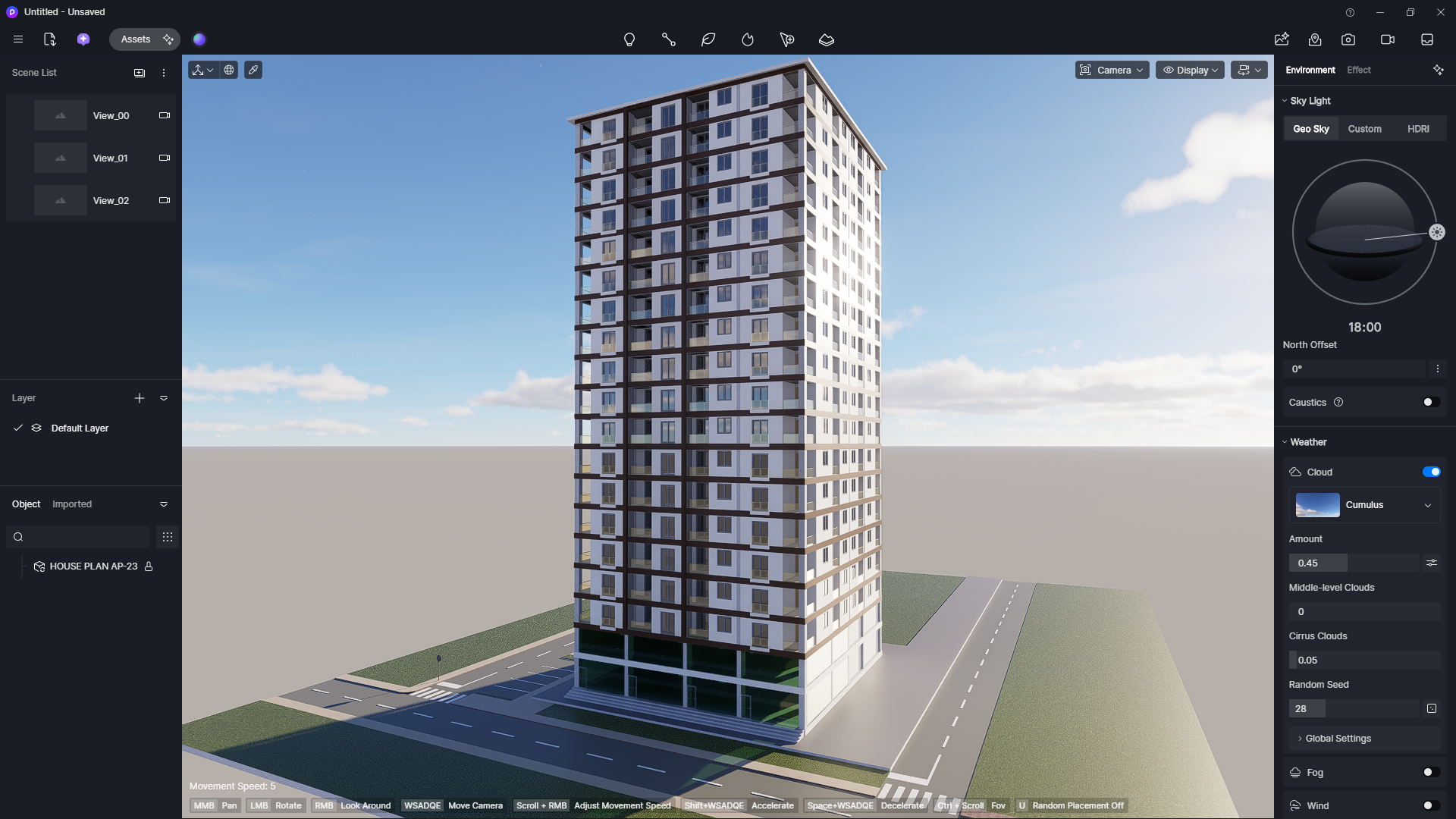Image resolution: width=1456 pixels, height=819 pixels.
Task: Open the video camera render icon
Action: coord(1388,39)
